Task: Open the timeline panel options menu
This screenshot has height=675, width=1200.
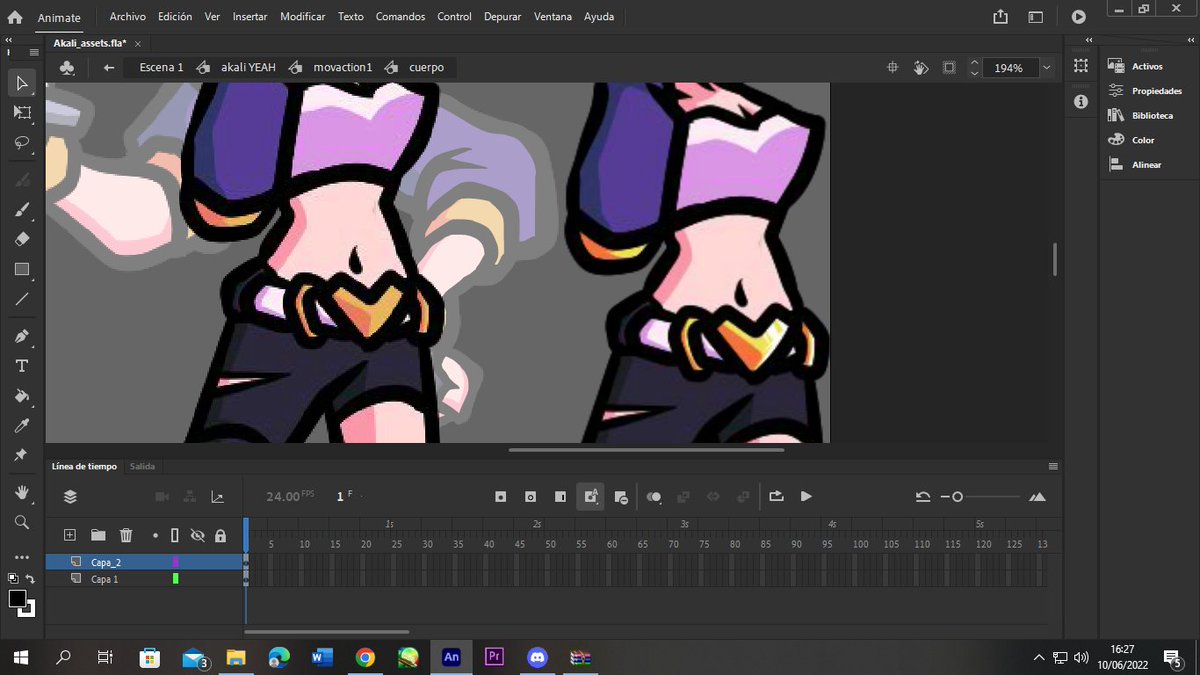Action: [1053, 466]
